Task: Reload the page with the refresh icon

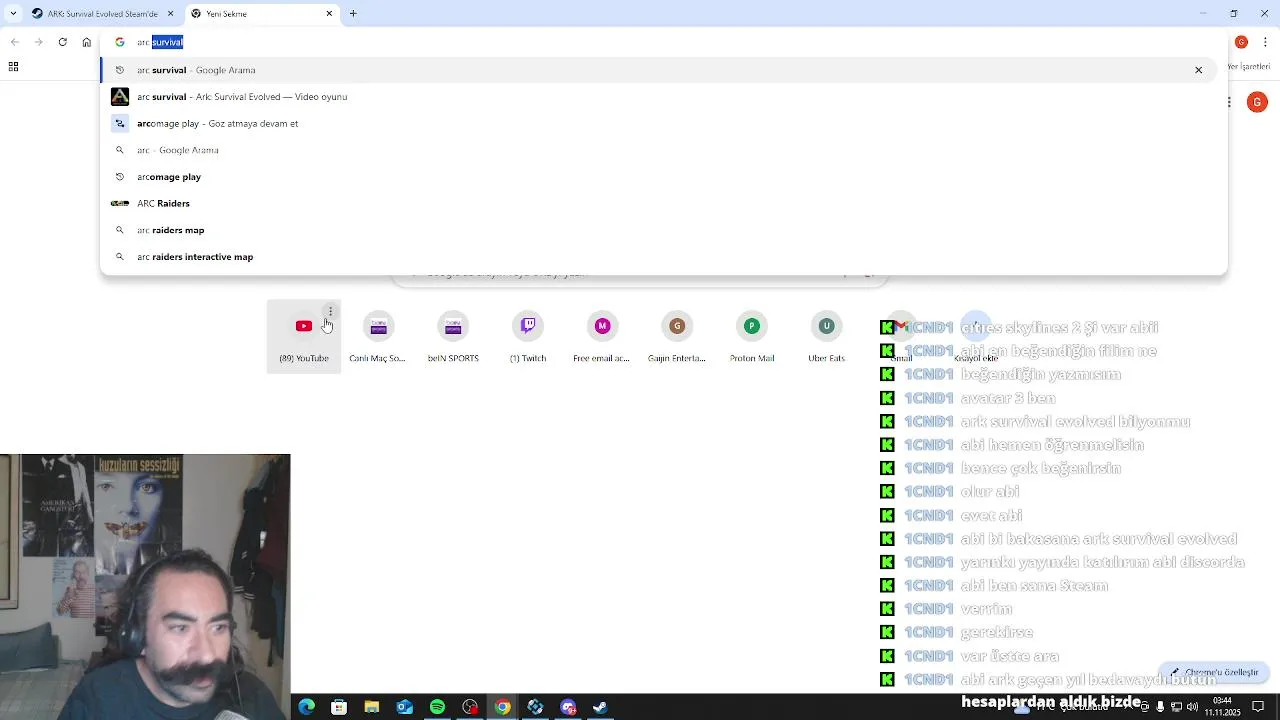Action: [63, 42]
